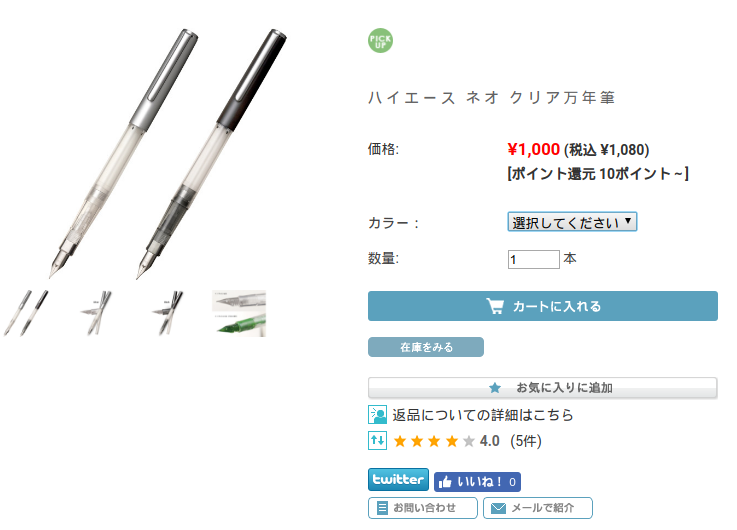This screenshot has width=737, height=530.
Task: Select the fourth thumbnail showing green nib
Action: tap(239, 313)
